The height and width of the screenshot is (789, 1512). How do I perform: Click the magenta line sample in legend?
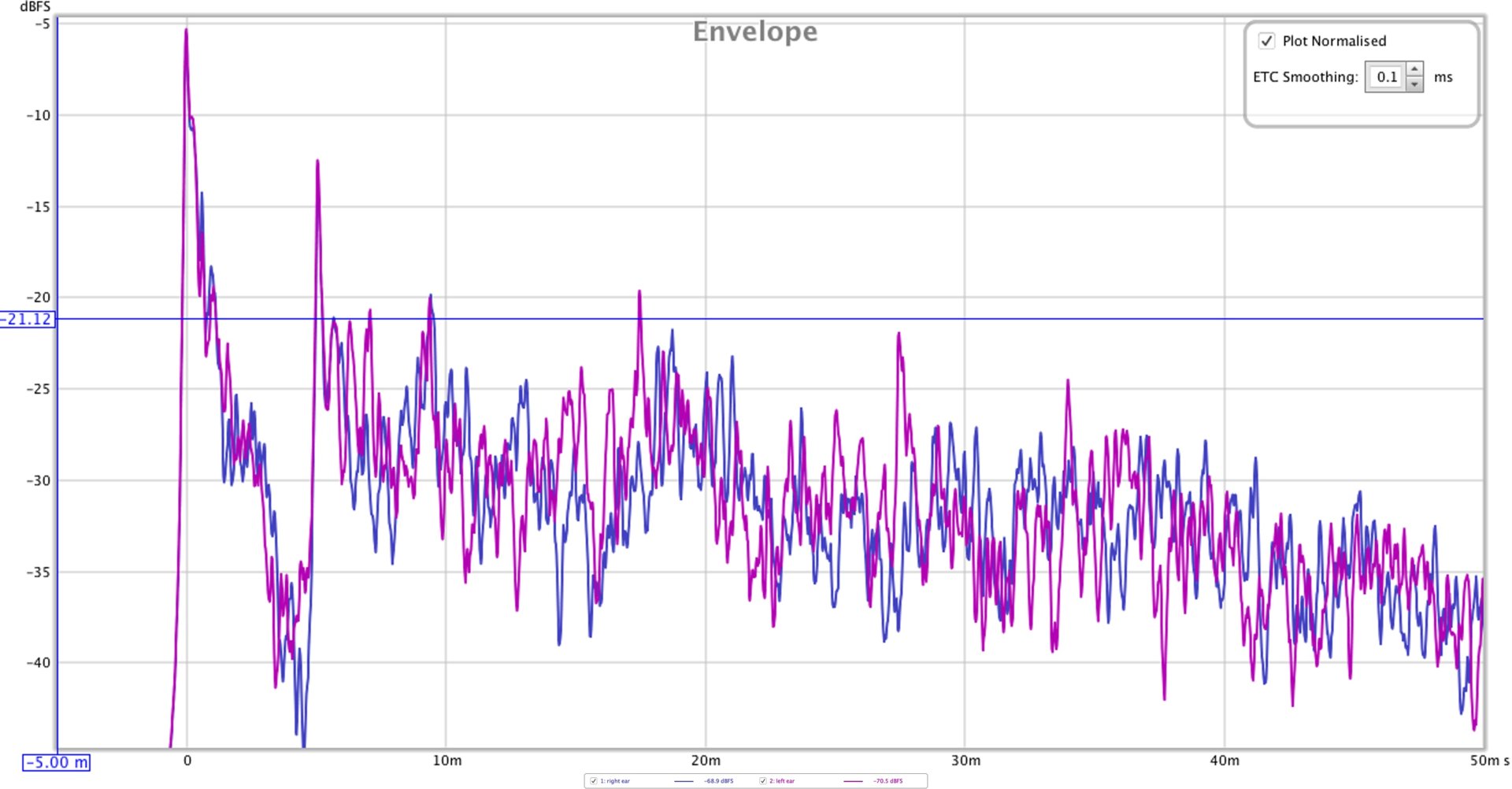click(x=853, y=781)
